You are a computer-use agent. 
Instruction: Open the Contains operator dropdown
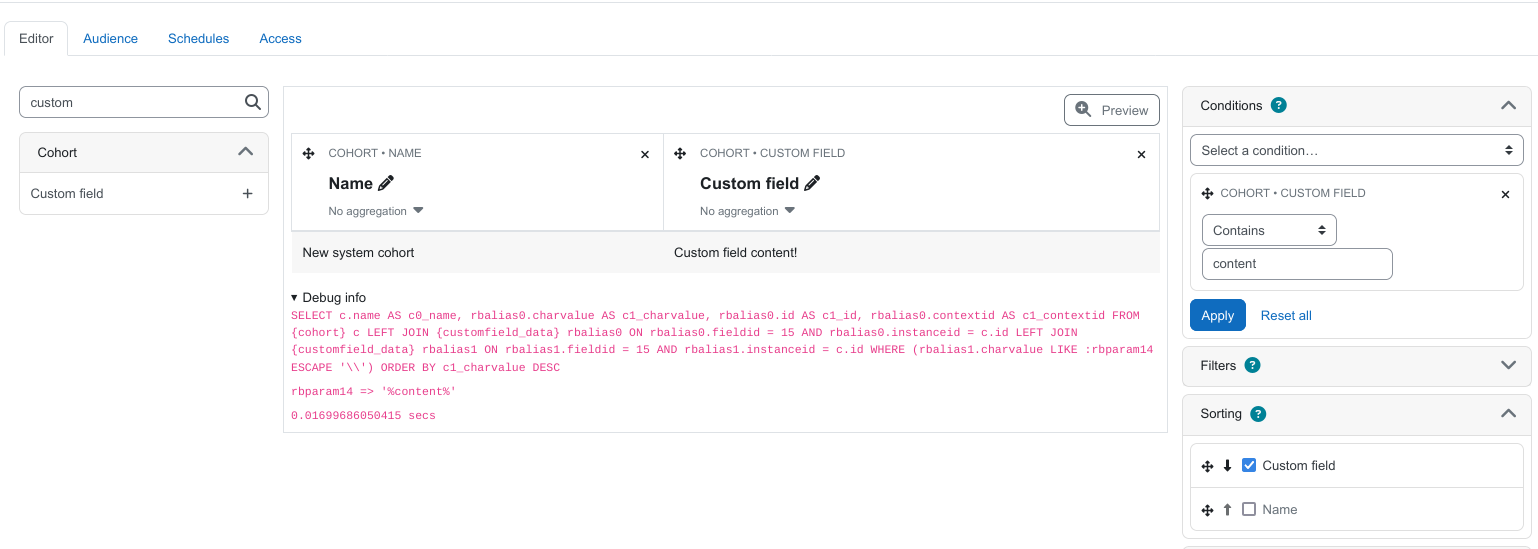(1269, 230)
